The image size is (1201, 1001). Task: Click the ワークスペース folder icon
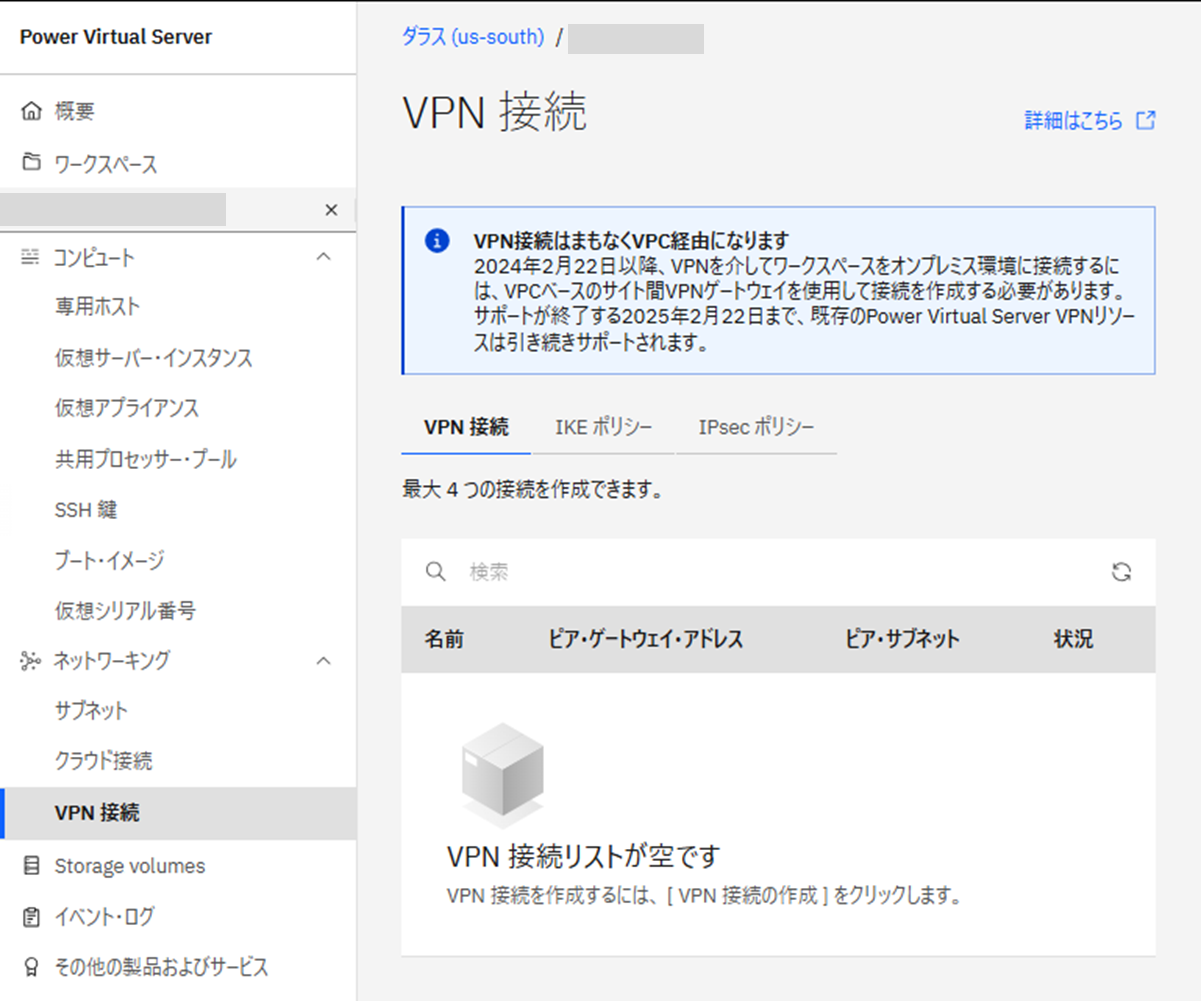point(32,164)
